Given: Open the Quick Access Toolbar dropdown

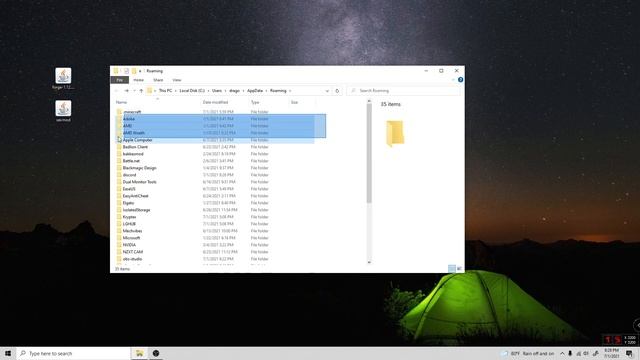Looking at the screenshot, I should [140, 71].
